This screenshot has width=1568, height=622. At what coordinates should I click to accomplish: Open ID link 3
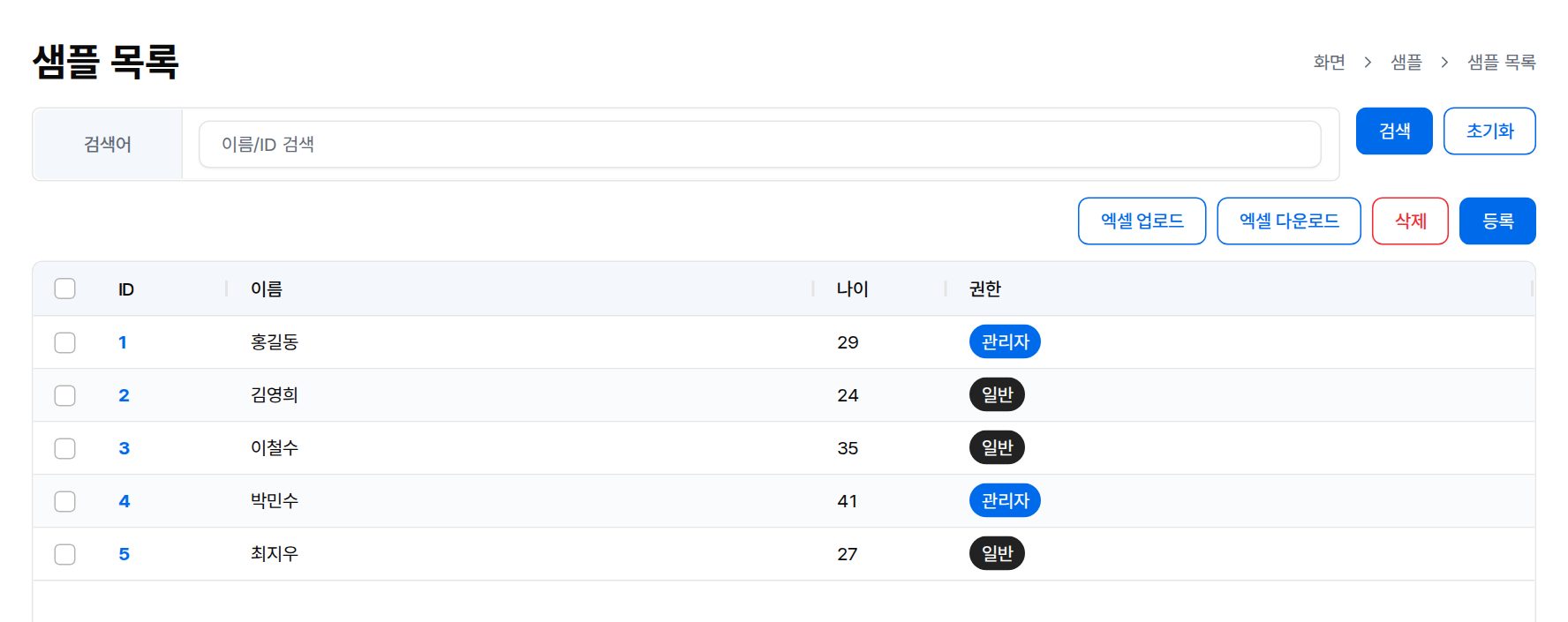point(124,448)
